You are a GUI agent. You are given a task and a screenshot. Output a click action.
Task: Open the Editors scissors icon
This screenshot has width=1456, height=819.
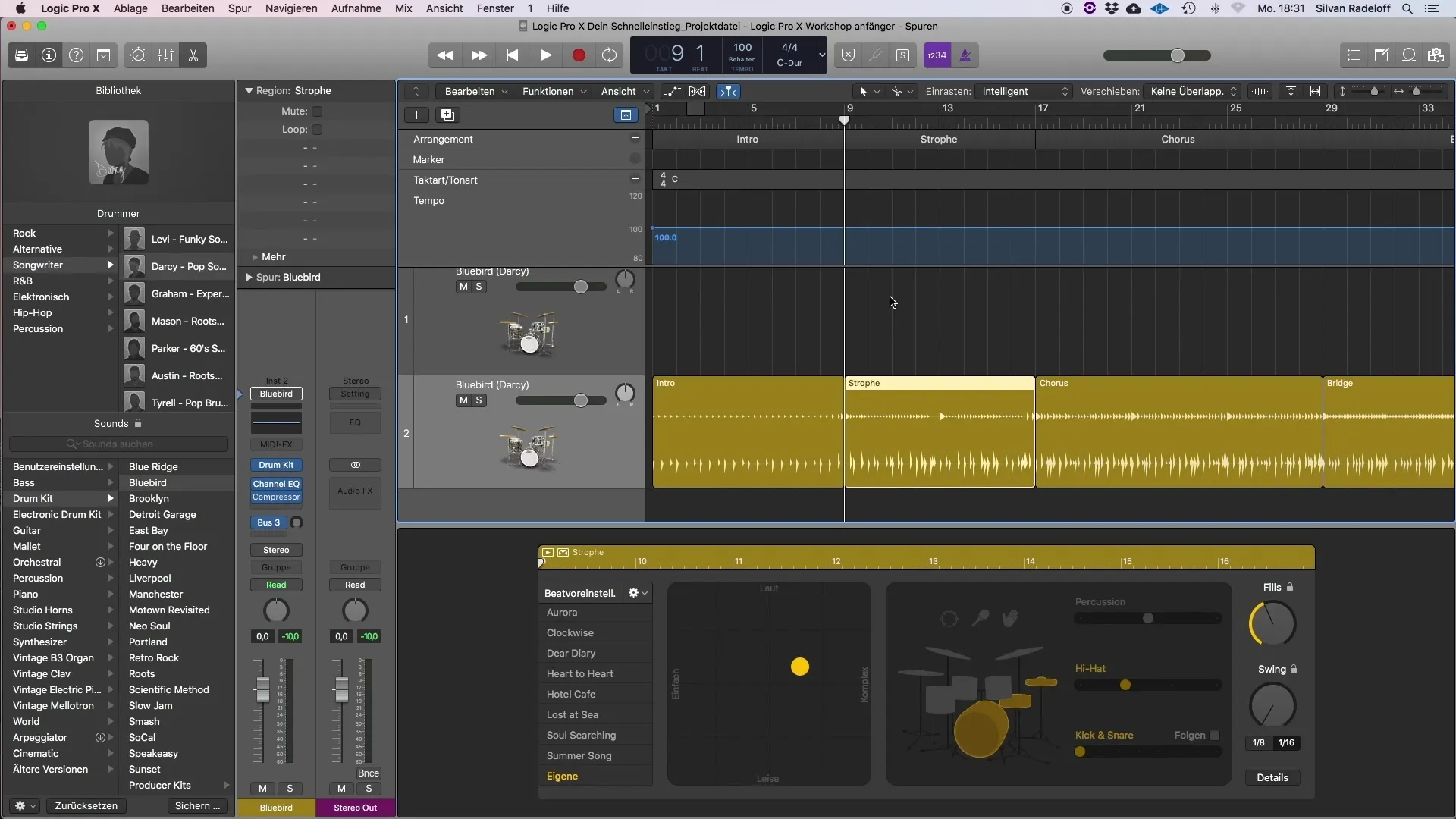(193, 55)
